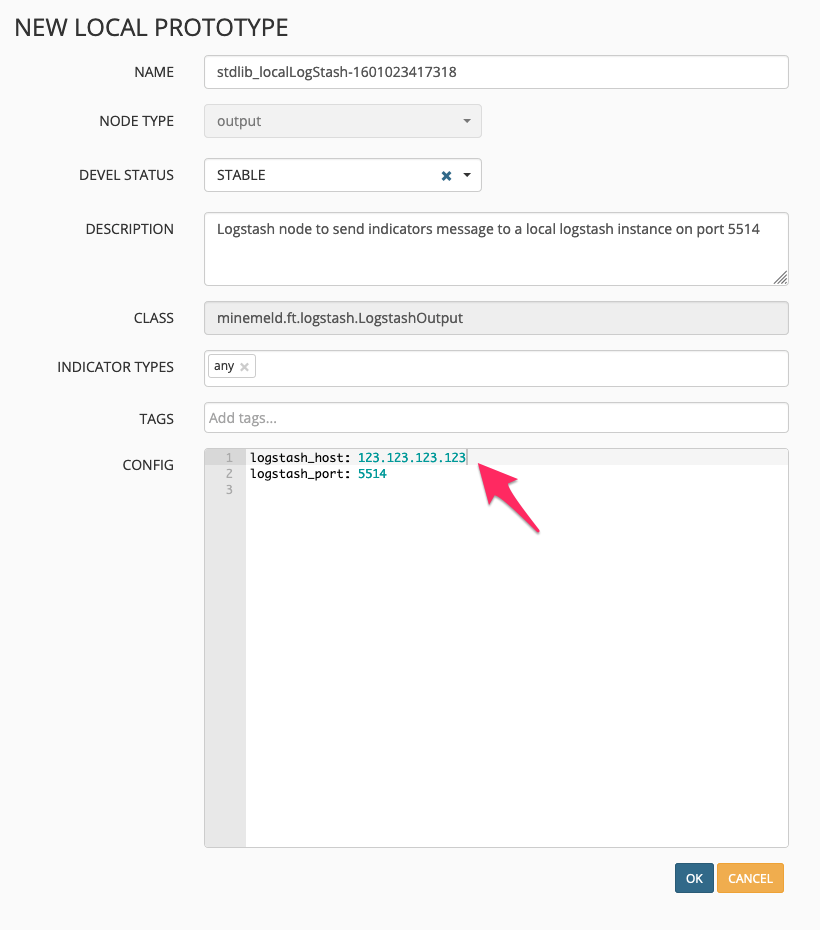This screenshot has height=930, width=820.
Task: Focus the TAGS input with "Add tags..."
Action: 496,417
